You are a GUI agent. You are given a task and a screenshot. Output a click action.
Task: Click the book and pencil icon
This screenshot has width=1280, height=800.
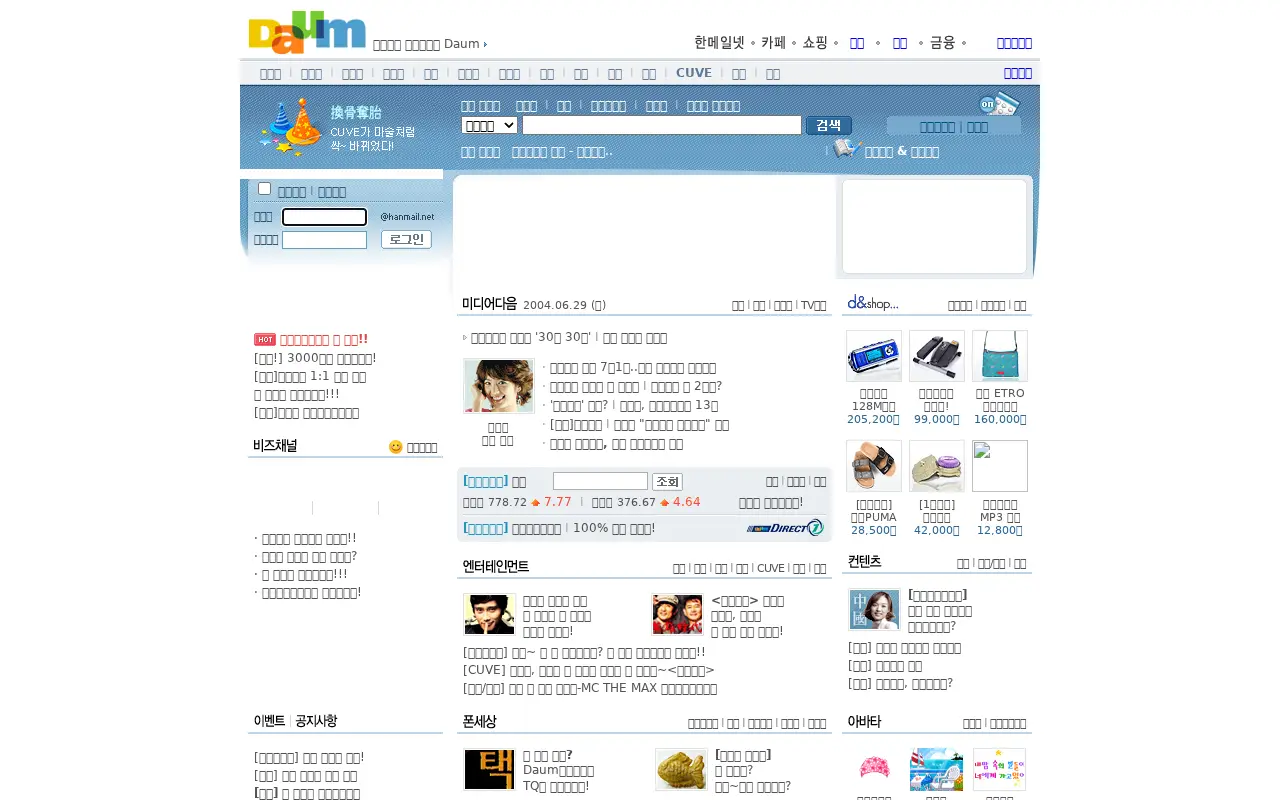pos(848,149)
